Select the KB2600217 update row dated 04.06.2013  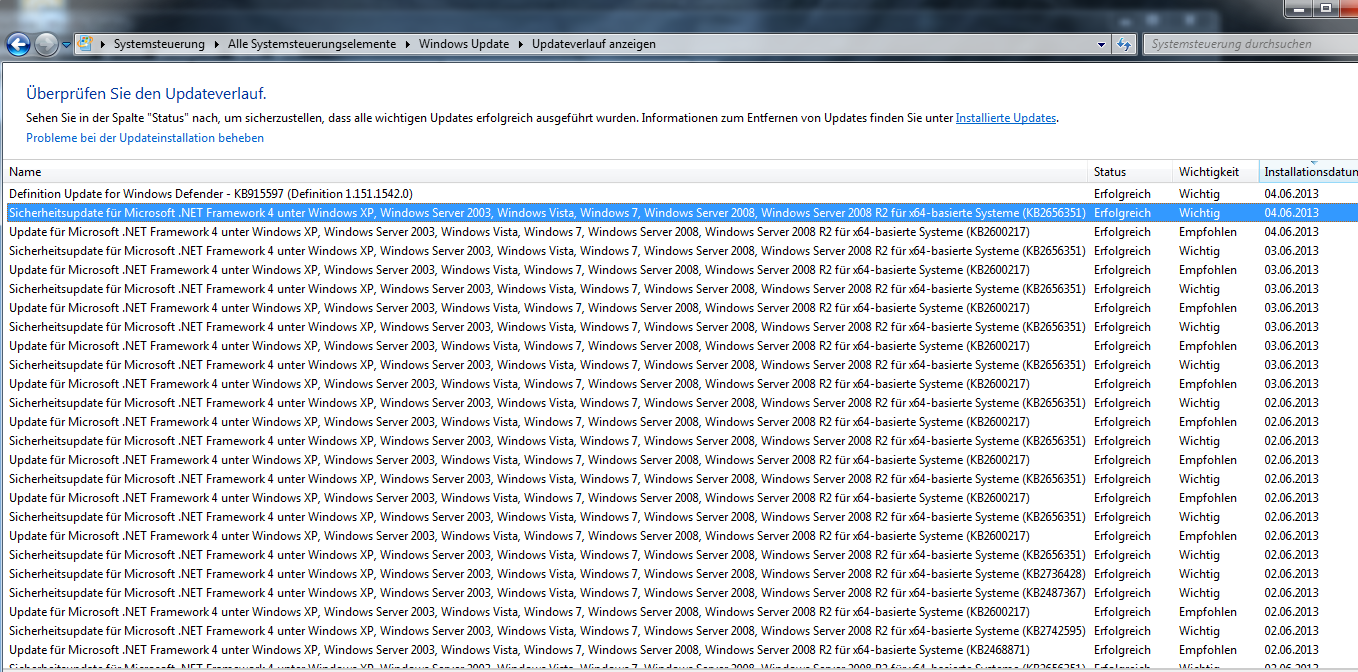[x=680, y=232]
